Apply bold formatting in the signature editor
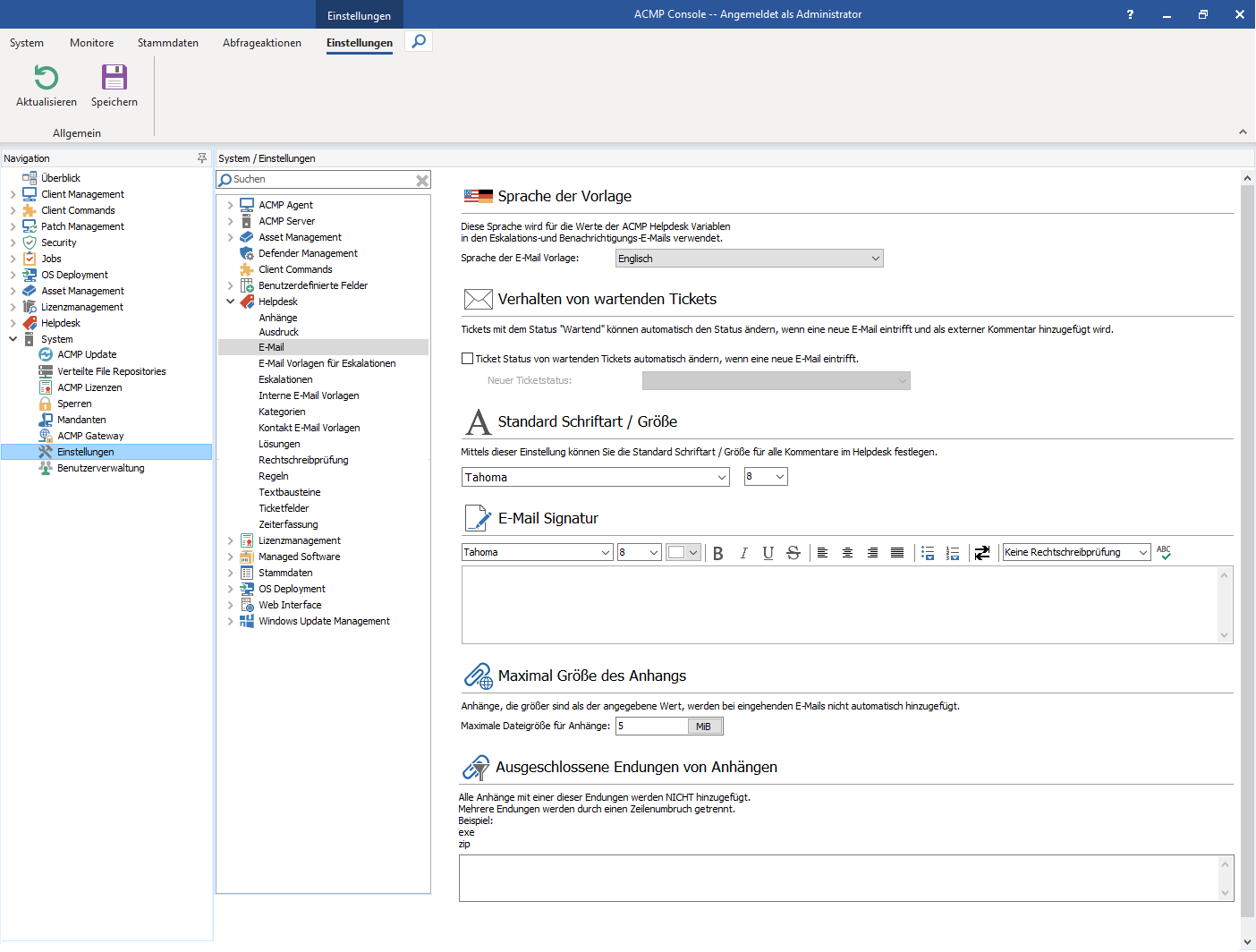The height and width of the screenshot is (952, 1256). [718, 552]
